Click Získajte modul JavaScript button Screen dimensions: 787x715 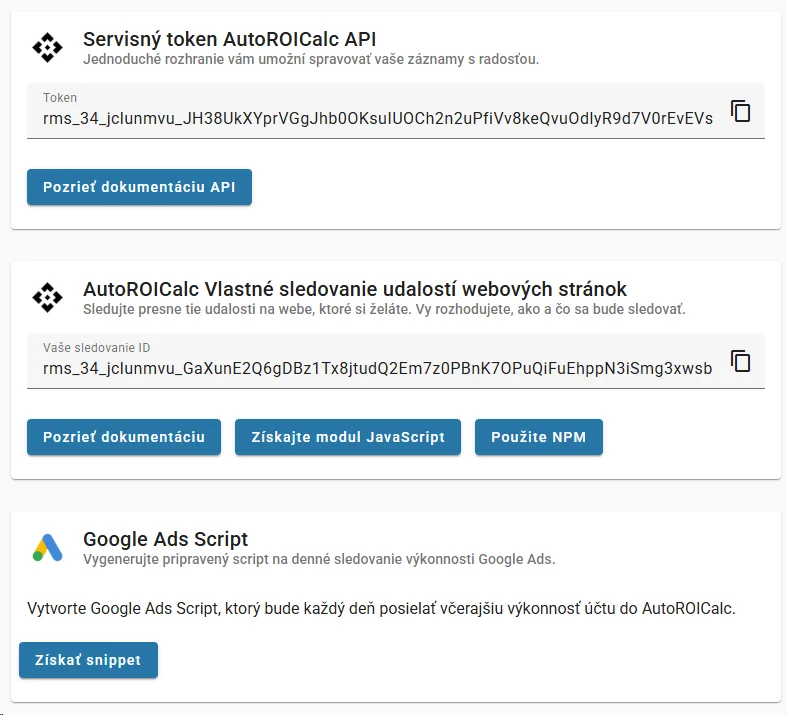[348, 437]
